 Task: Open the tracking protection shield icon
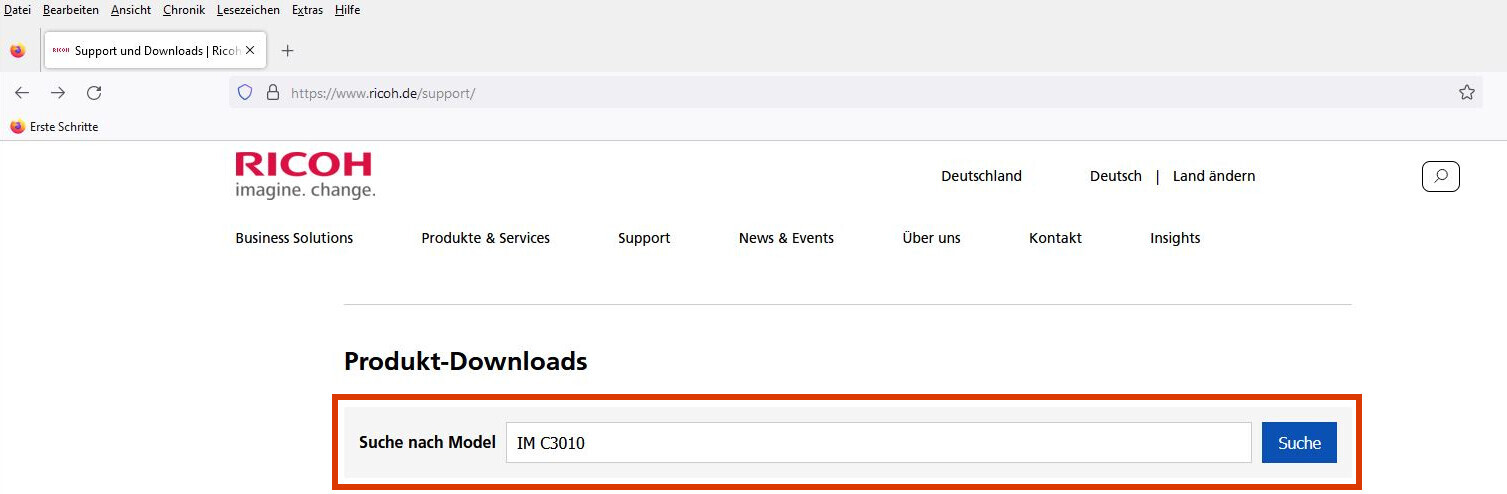coord(245,93)
